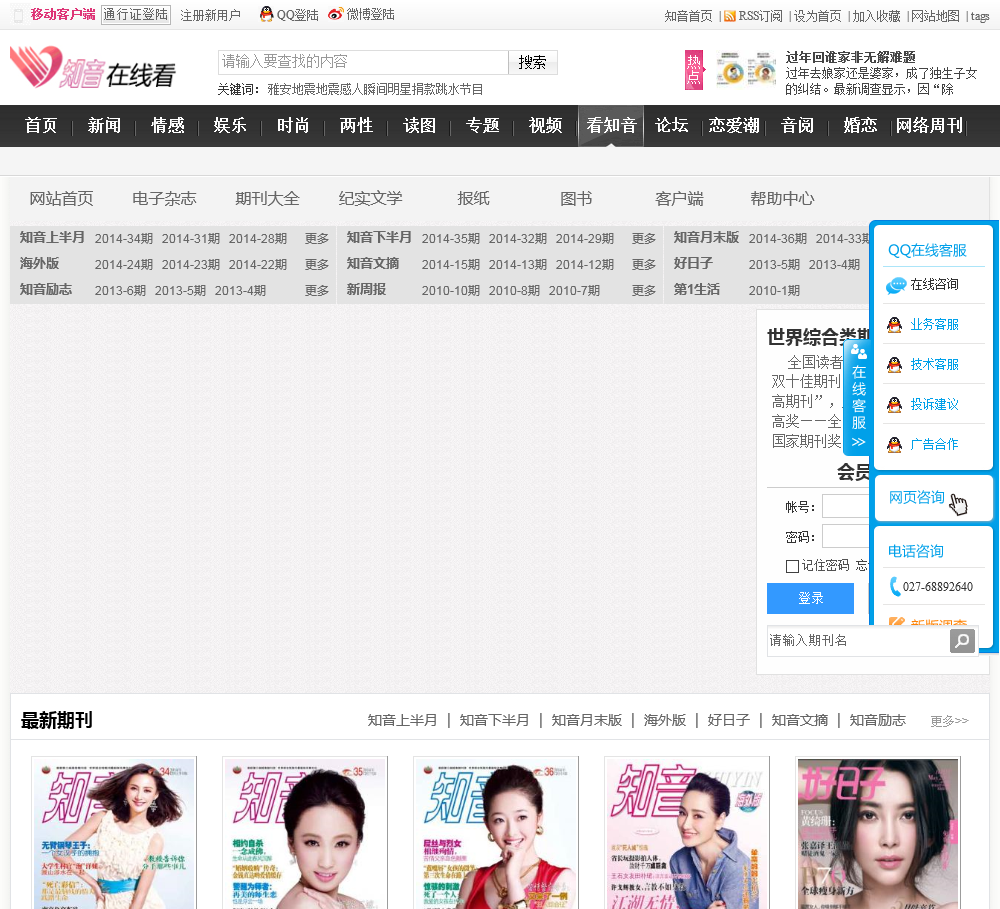Open the 论坛 nav item
Viewport: 1000px width, 909px height.
(672, 126)
